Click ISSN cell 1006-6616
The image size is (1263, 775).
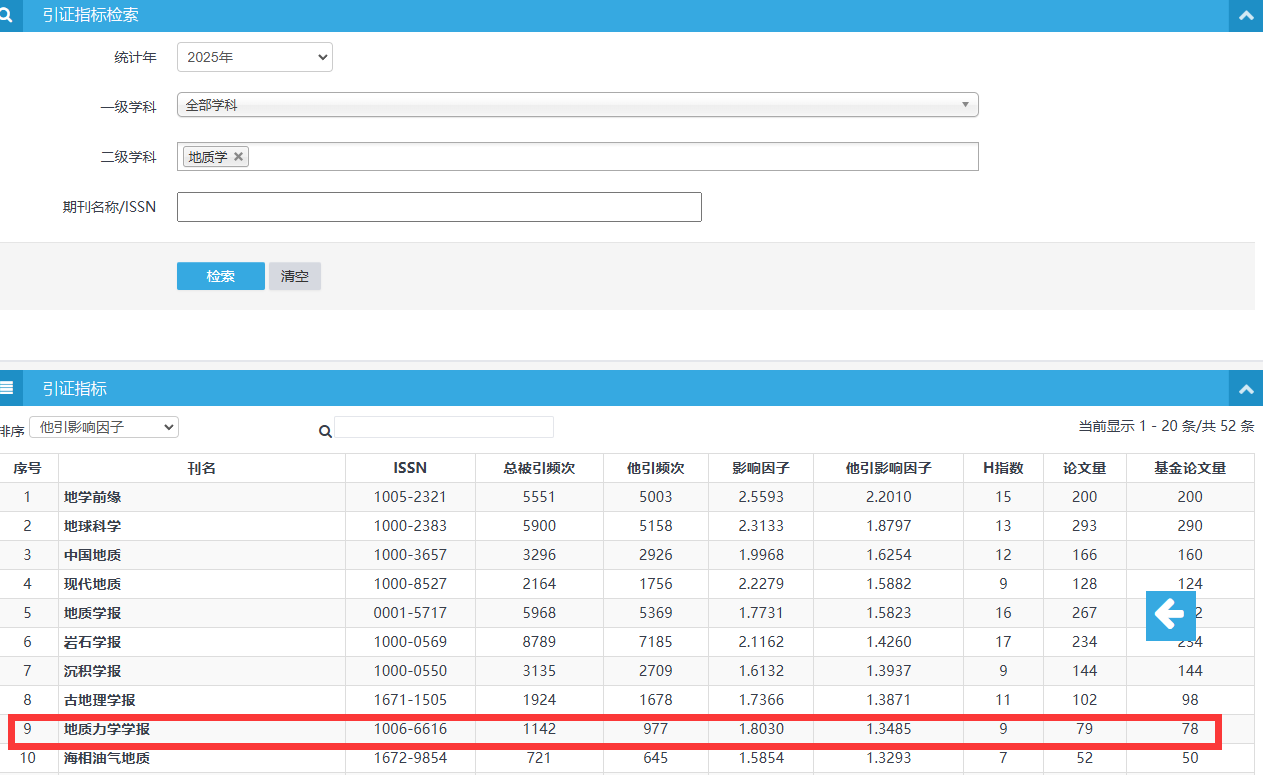pyautogui.click(x=410, y=729)
